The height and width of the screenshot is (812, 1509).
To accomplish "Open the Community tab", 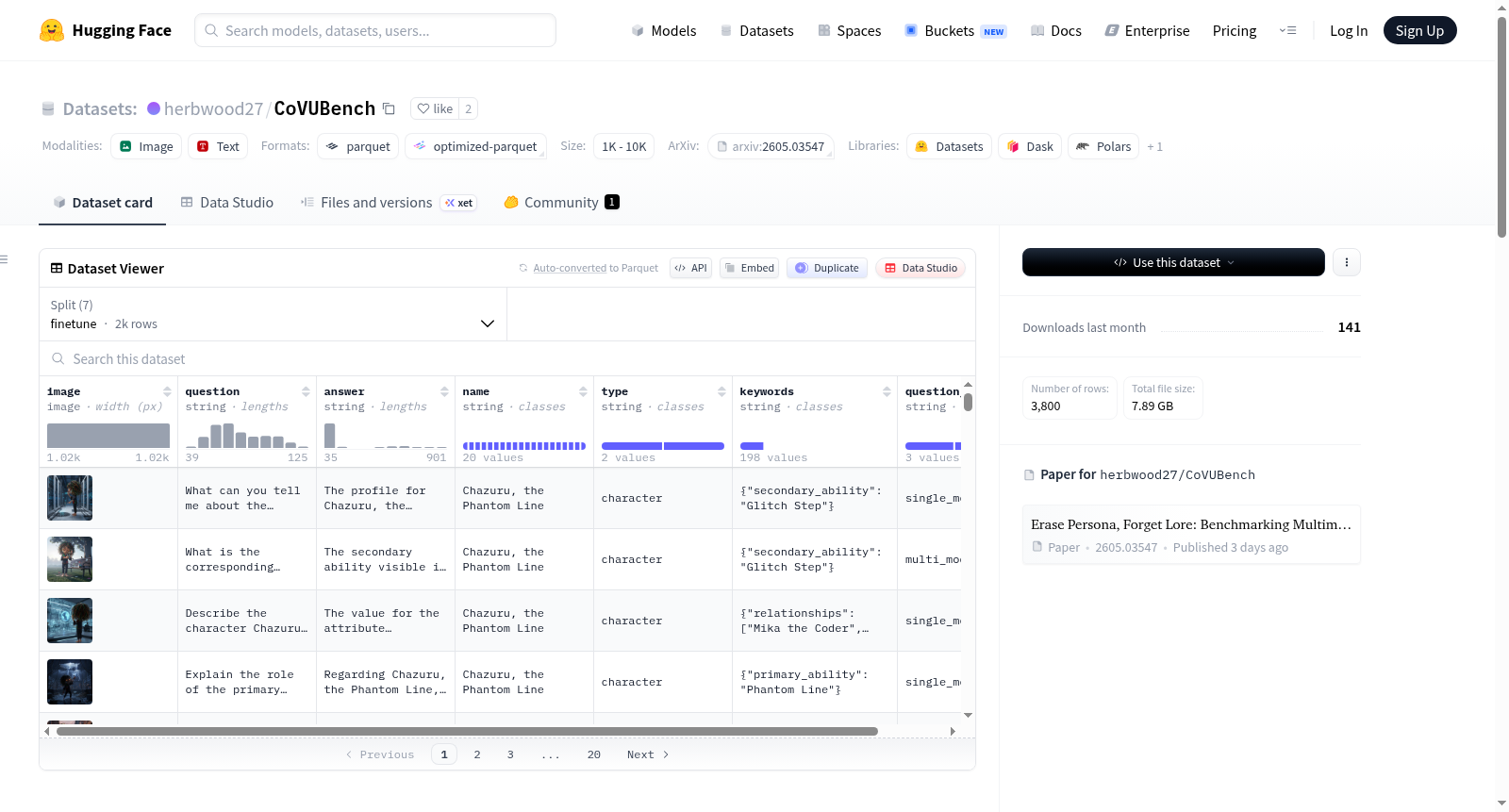I will [562, 203].
